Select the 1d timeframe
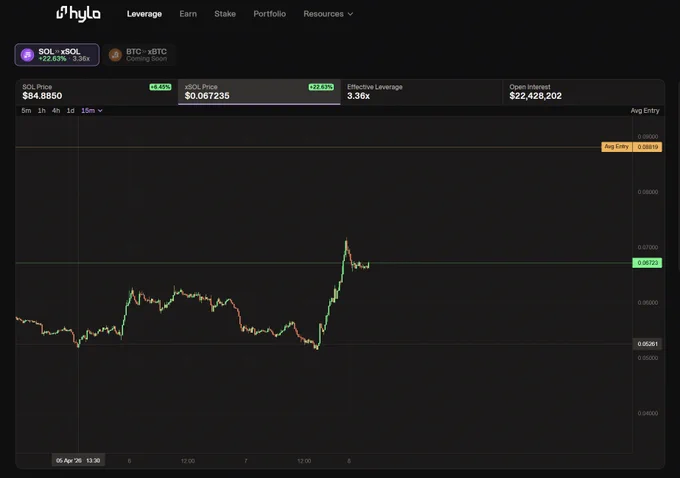The width and height of the screenshot is (680, 478). pos(70,111)
